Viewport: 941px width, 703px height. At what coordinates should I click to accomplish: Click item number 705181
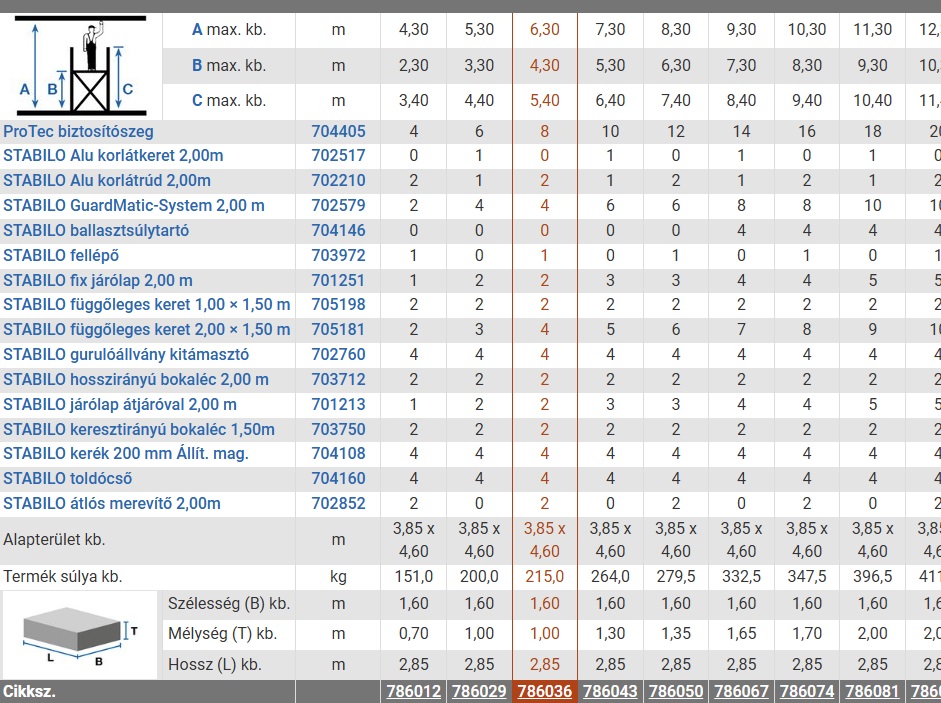click(x=338, y=330)
